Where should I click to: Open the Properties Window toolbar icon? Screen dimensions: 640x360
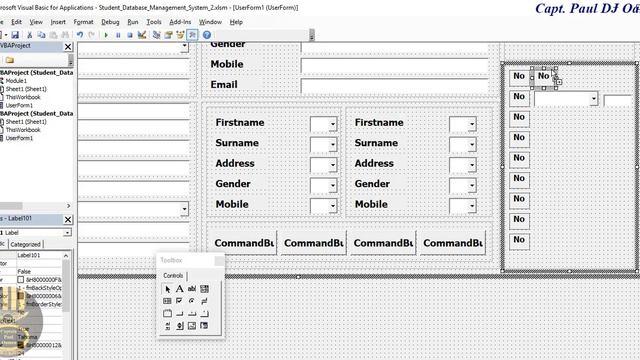(168, 35)
